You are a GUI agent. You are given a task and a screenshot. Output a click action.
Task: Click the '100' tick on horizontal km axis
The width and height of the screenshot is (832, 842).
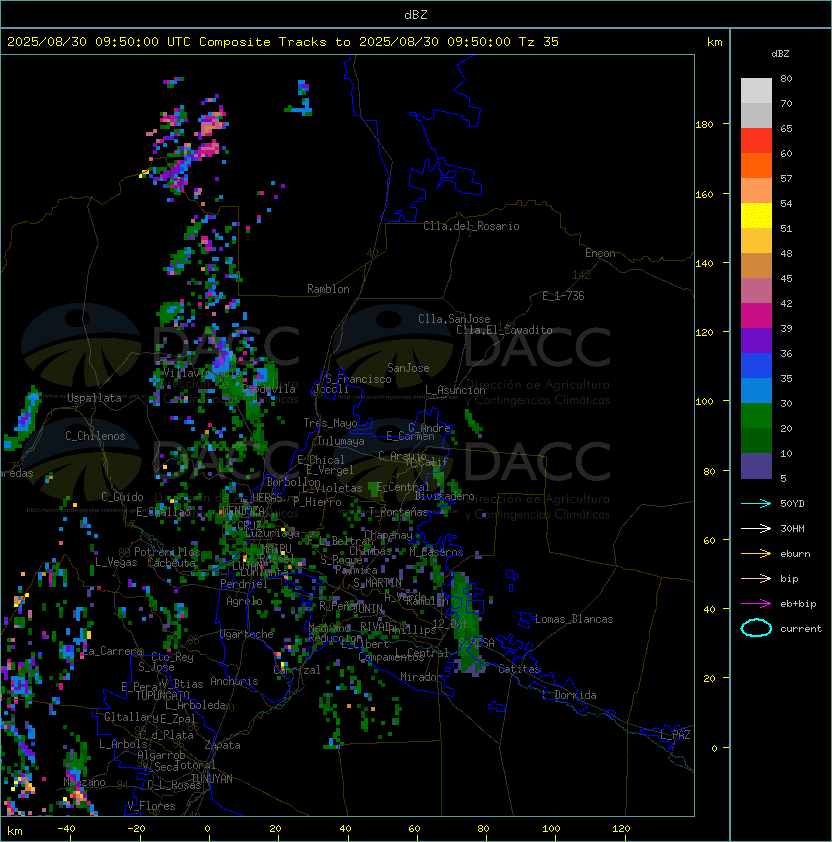click(552, 829)
